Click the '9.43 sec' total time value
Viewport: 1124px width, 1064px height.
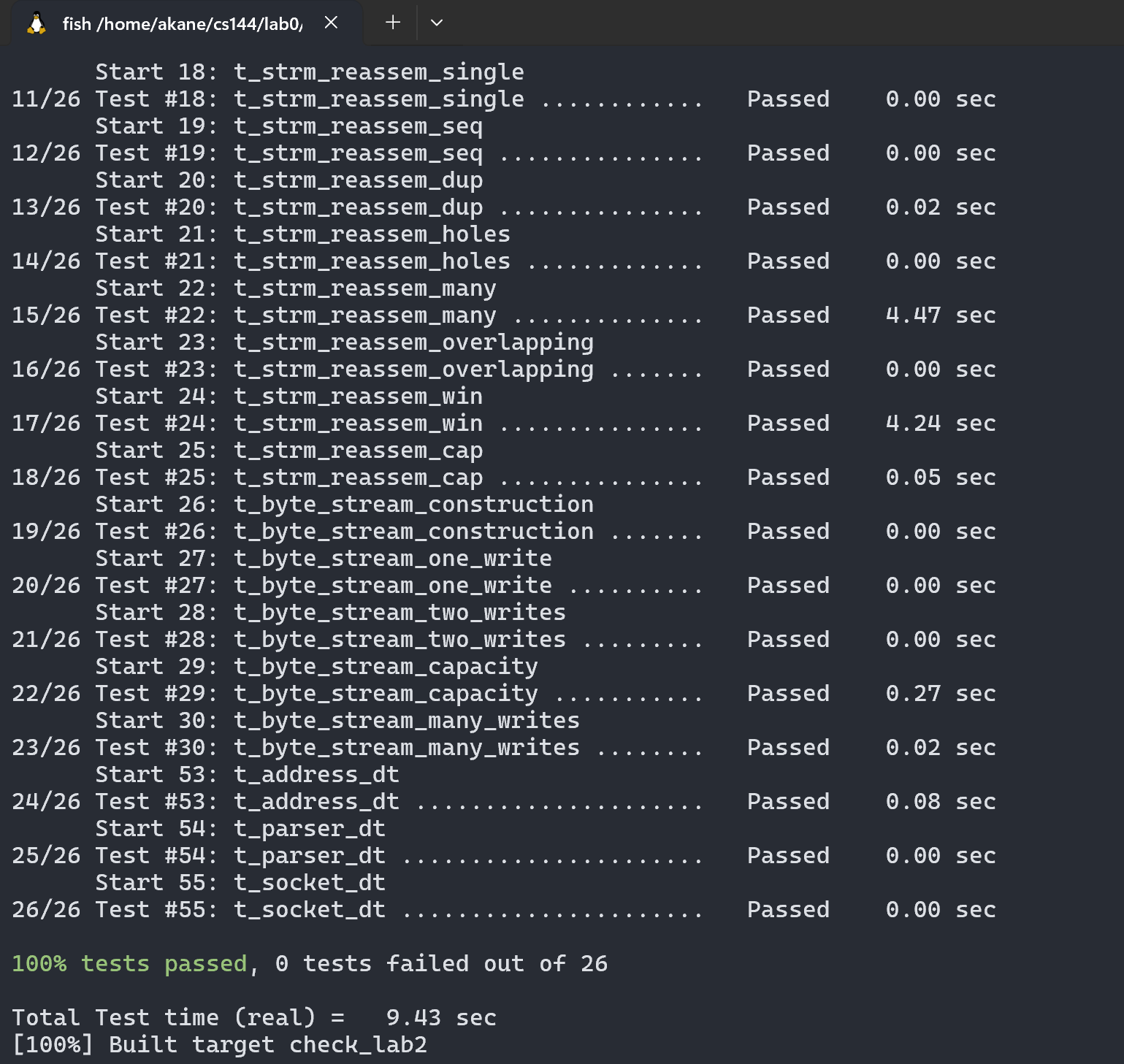pos(441,1018)
